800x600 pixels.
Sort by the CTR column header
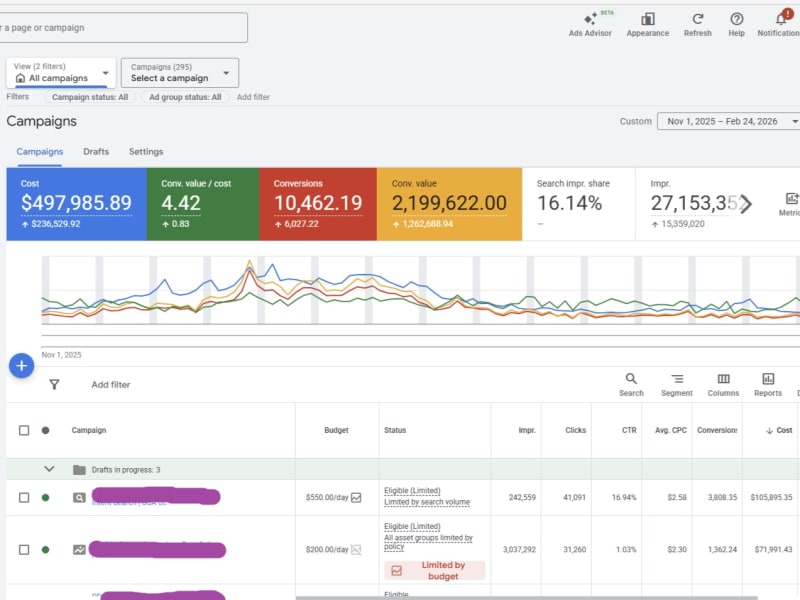629,430
